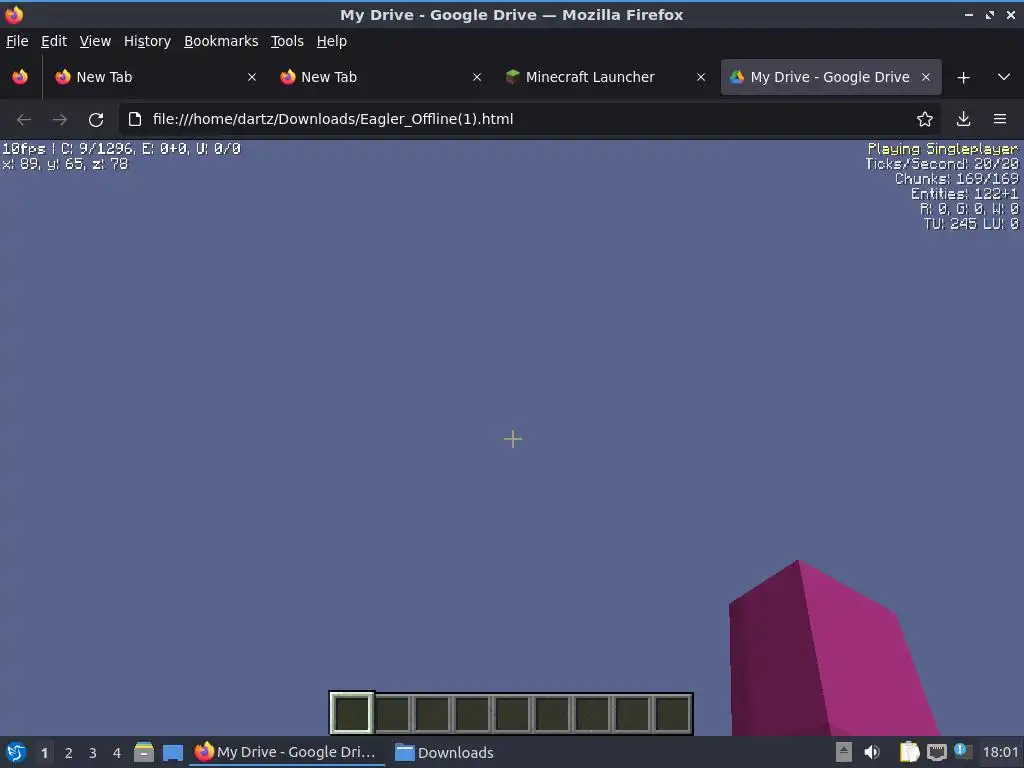Activate the Firefox window in taskbar
This screenshot has width=1024, height=768.
click(287, 752)
